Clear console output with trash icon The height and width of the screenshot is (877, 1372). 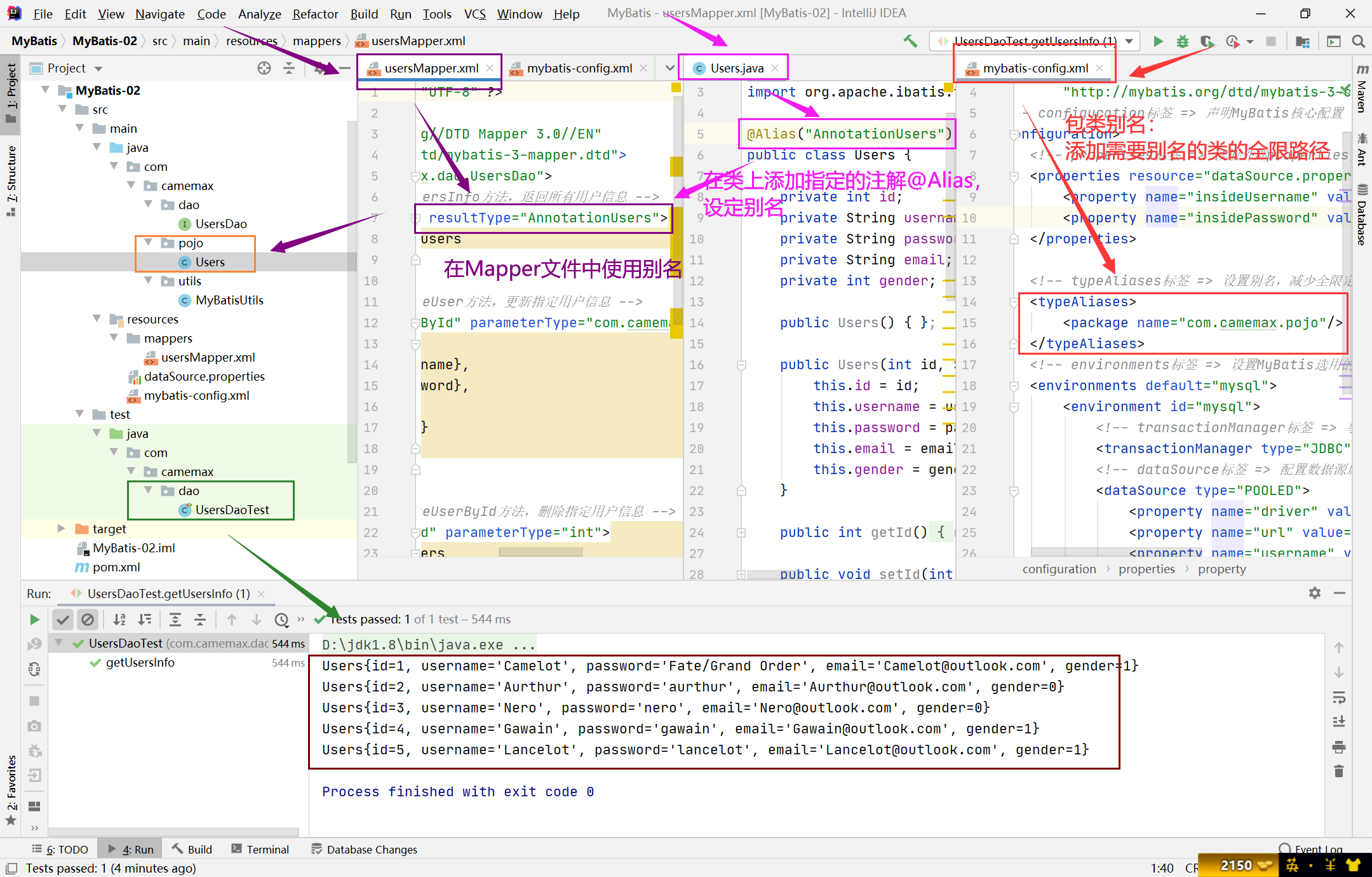coord(1339,771)
